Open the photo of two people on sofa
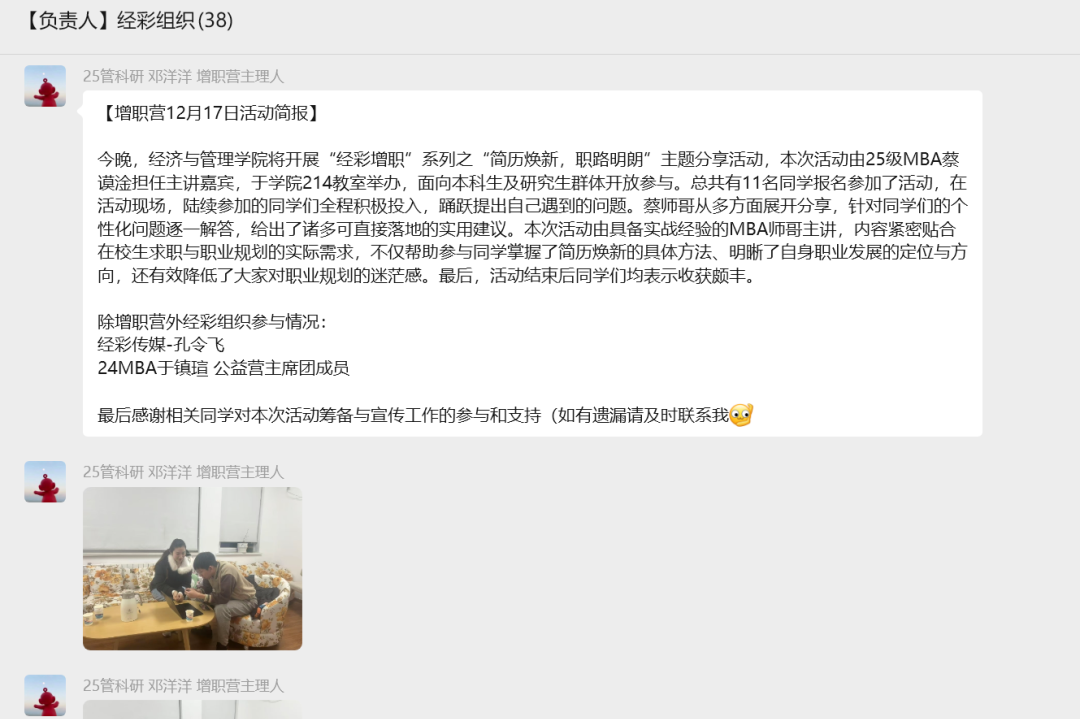Screen dimensions: 1080x719 coord(192,568)
